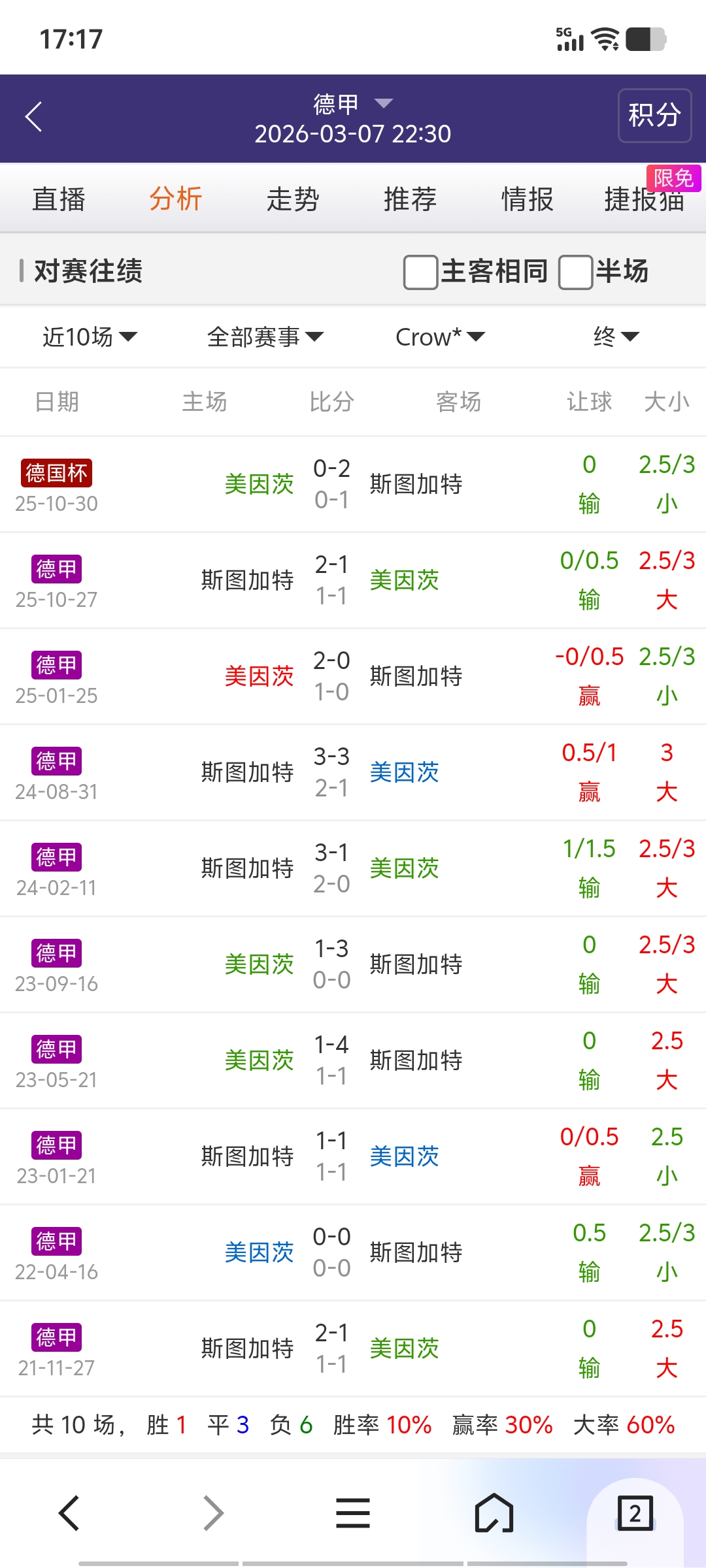Open the 终 odds type dropdown
This screenshot has height=1568, width=706.
(x=616, y=337)
